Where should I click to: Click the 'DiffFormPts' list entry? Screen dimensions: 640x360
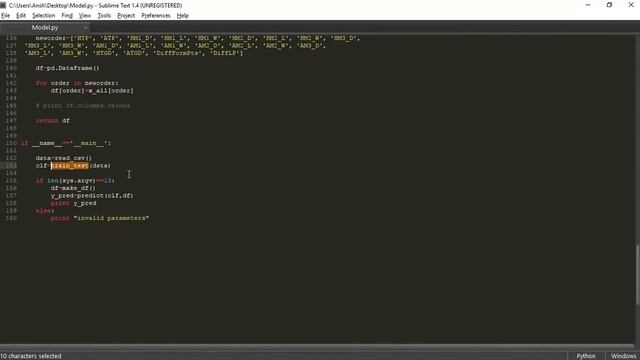179,53
